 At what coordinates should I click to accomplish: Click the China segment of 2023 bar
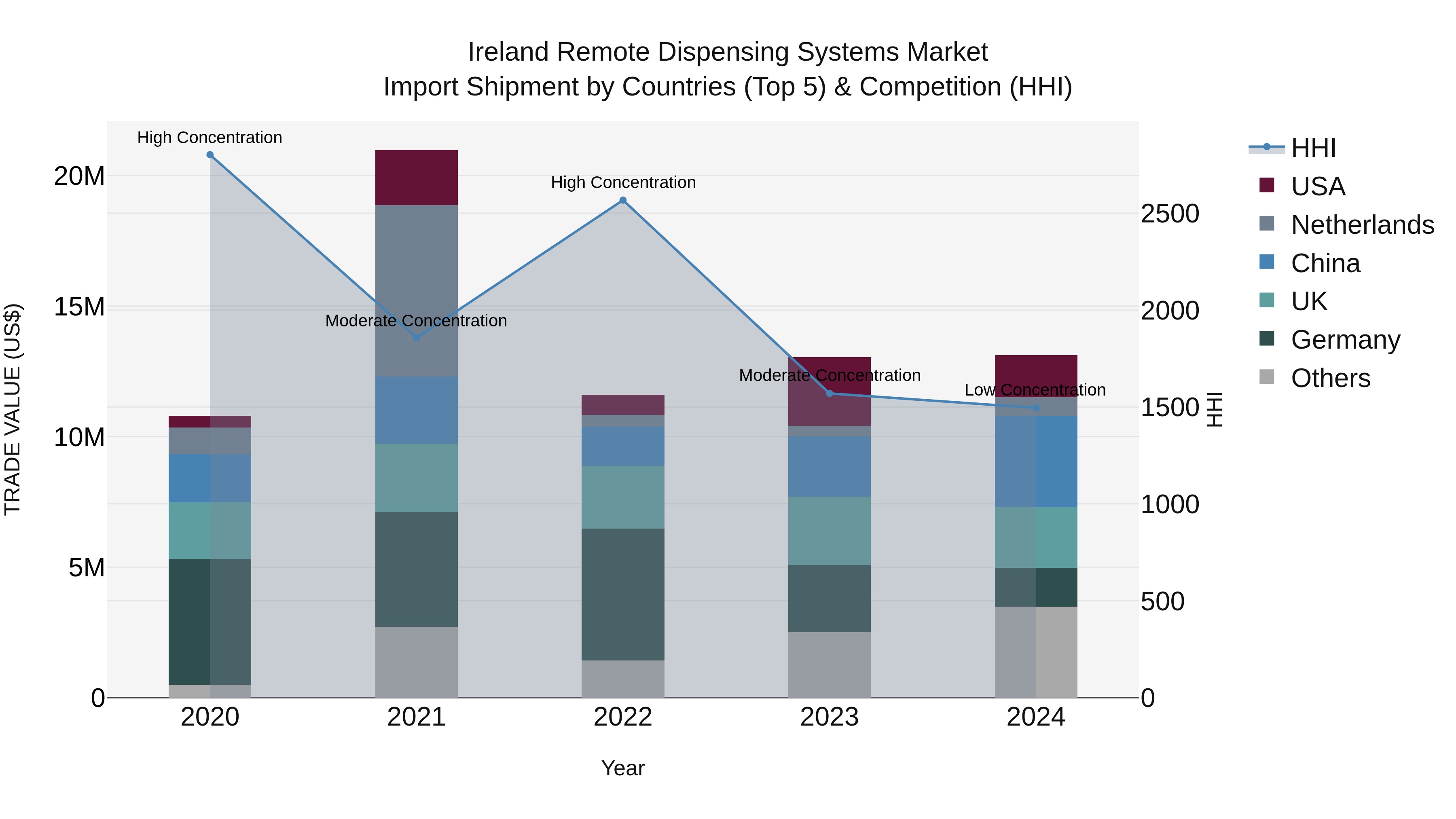coord(830,467)
